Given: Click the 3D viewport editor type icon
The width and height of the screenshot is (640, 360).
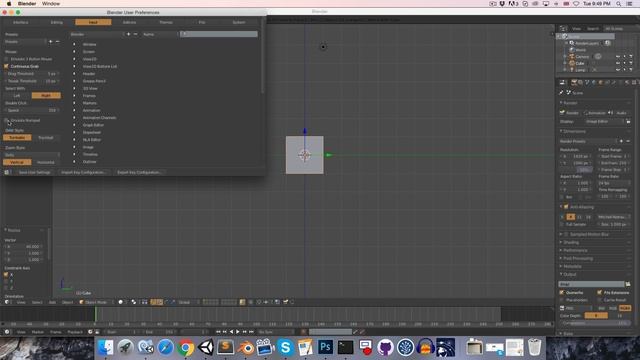Looking at the screenshot, I should (7, 302).
